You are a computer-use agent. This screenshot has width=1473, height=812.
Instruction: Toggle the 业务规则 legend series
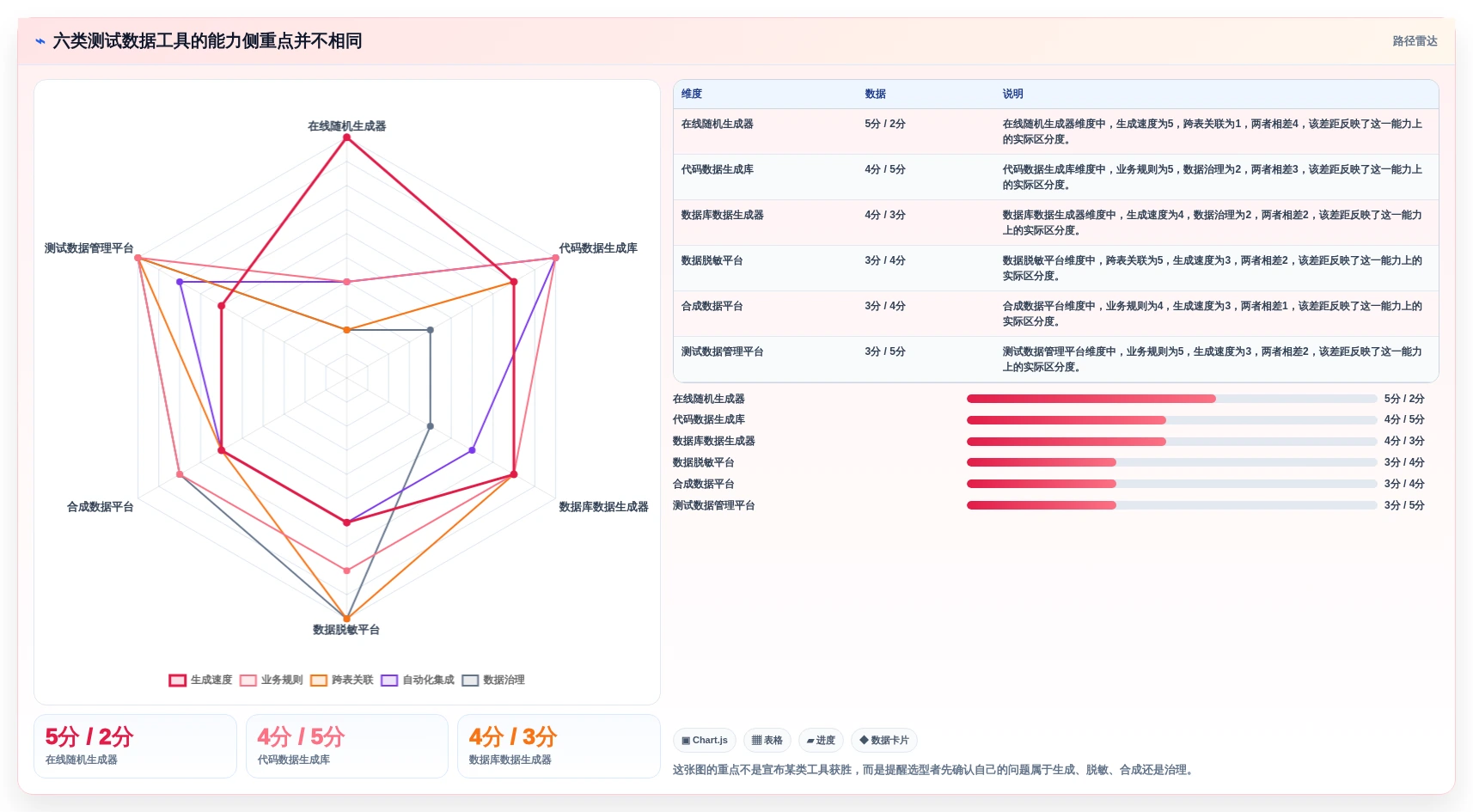coord(272,680)
